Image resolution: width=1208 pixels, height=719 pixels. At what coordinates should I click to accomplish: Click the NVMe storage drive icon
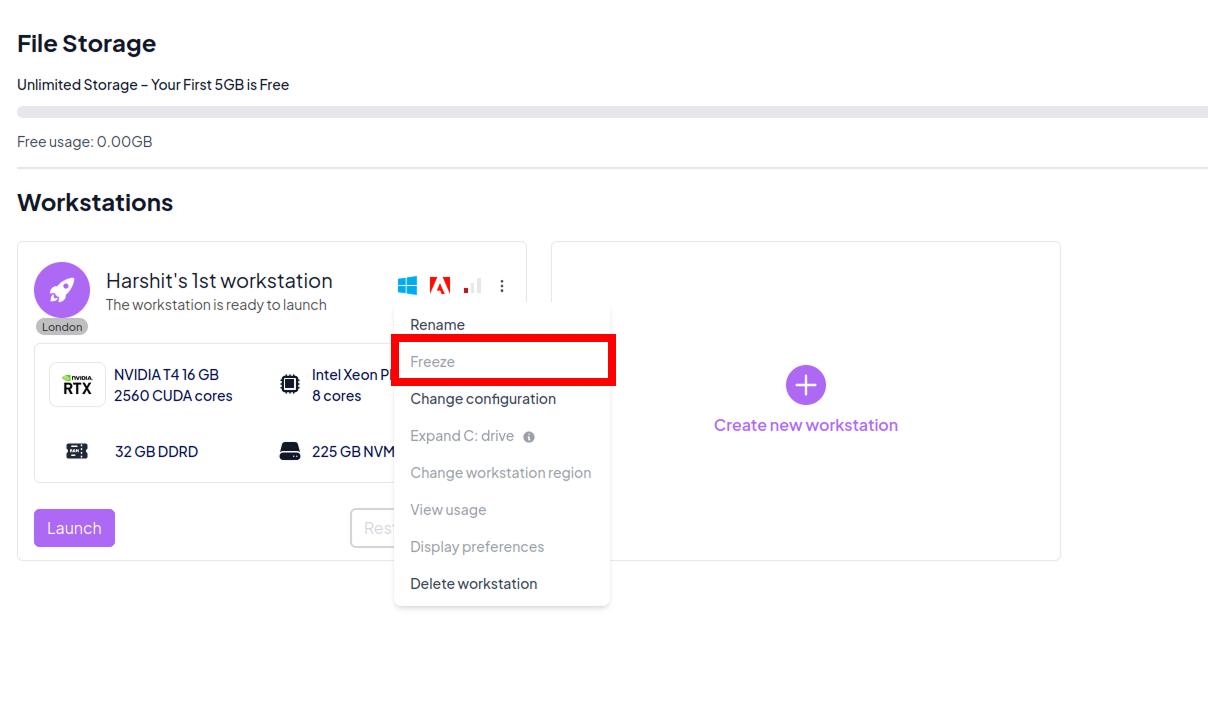(x=289, y=451)
